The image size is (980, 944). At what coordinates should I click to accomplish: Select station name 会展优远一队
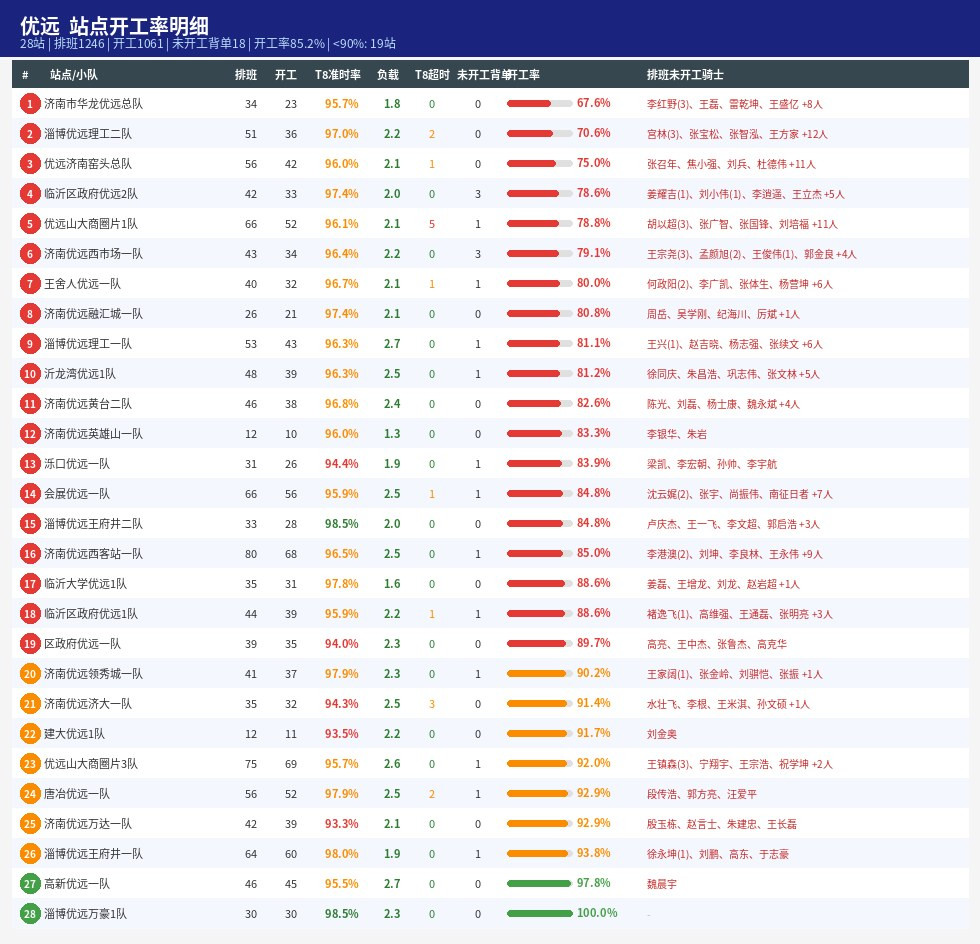coord(76,494)
